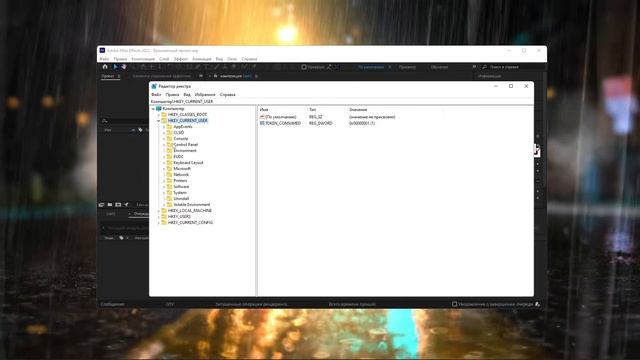
Task: Open the Эффект menu in After Effects
Action: [180, 59]
